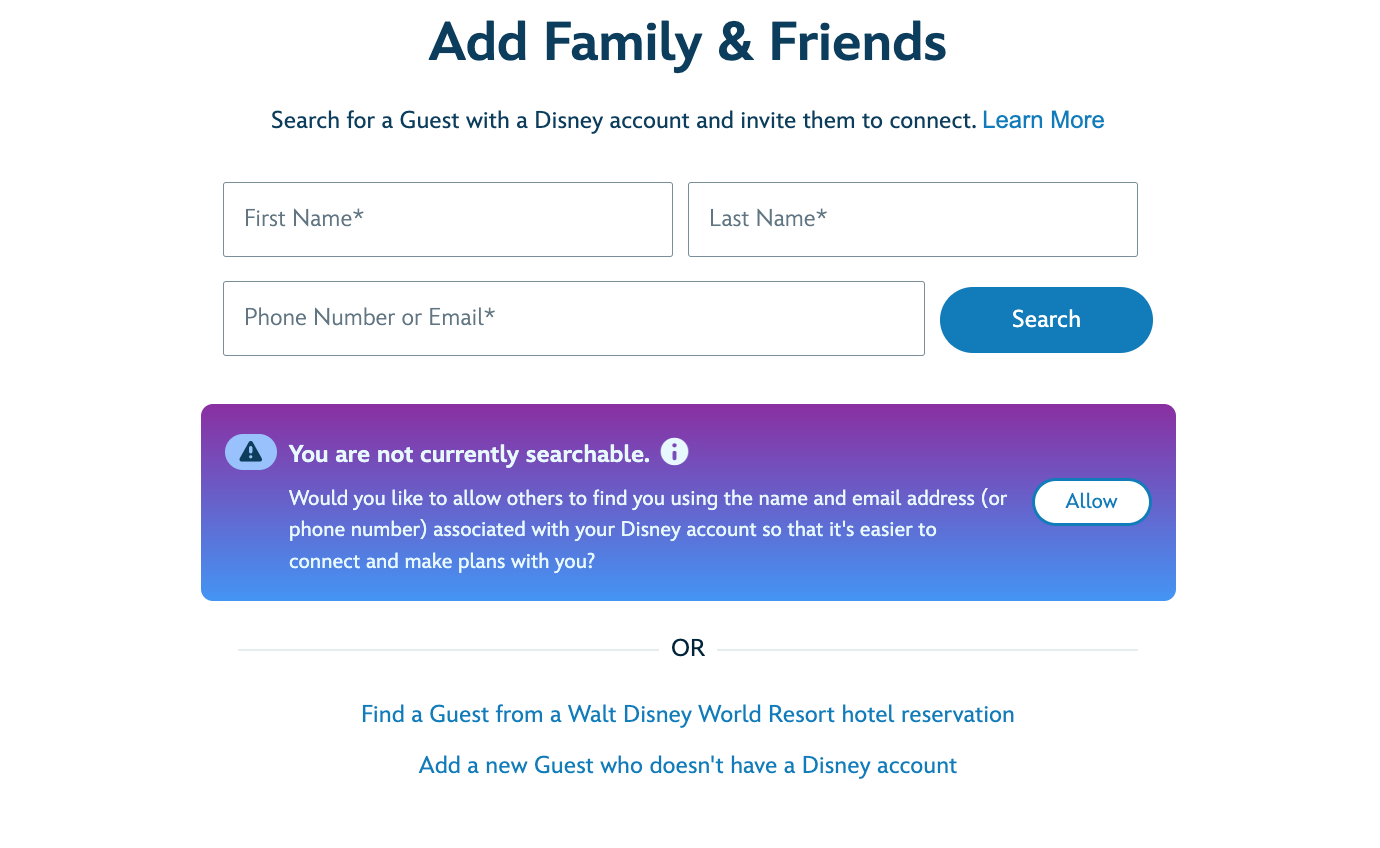Screen dimensions: 1380x848
Task: Click the banner line mentioning "phone number"
Action: coord(612,529)
